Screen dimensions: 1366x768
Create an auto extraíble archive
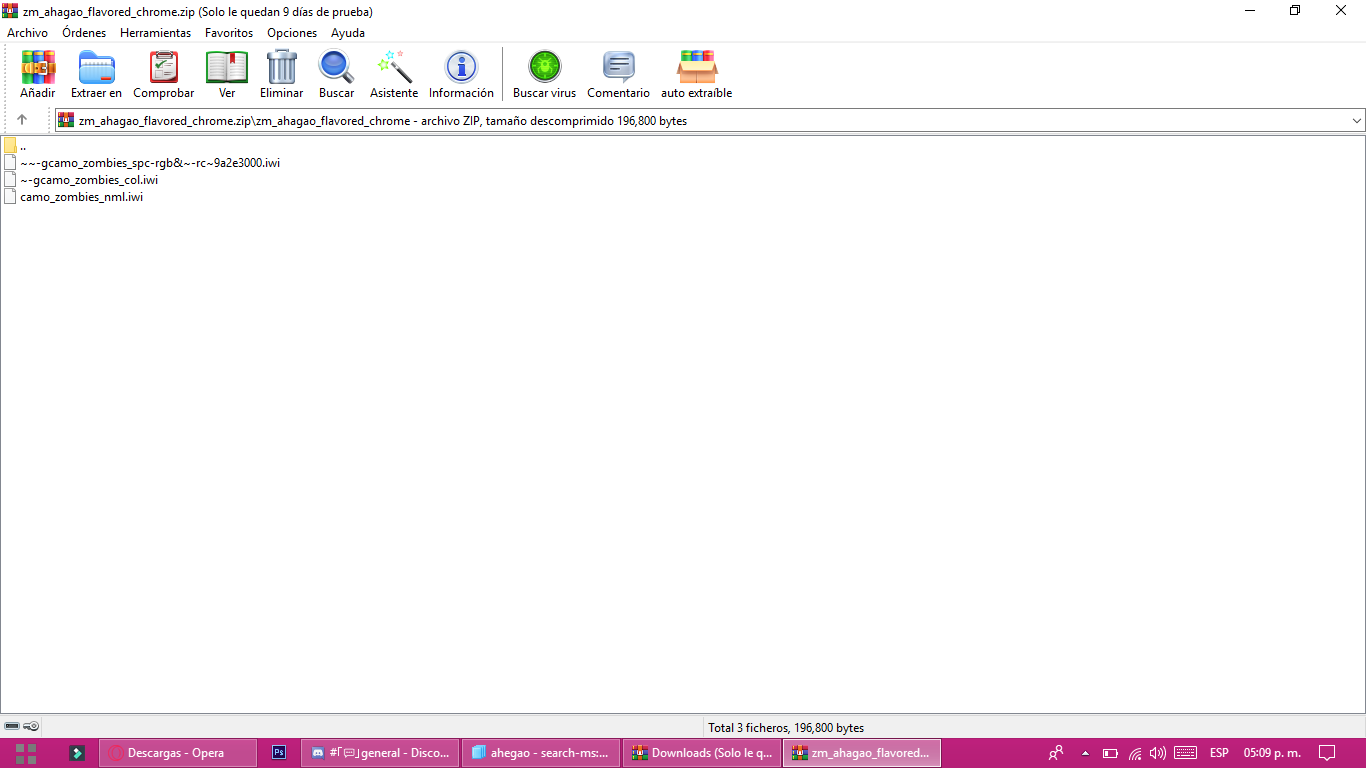[x=697, y=75]
